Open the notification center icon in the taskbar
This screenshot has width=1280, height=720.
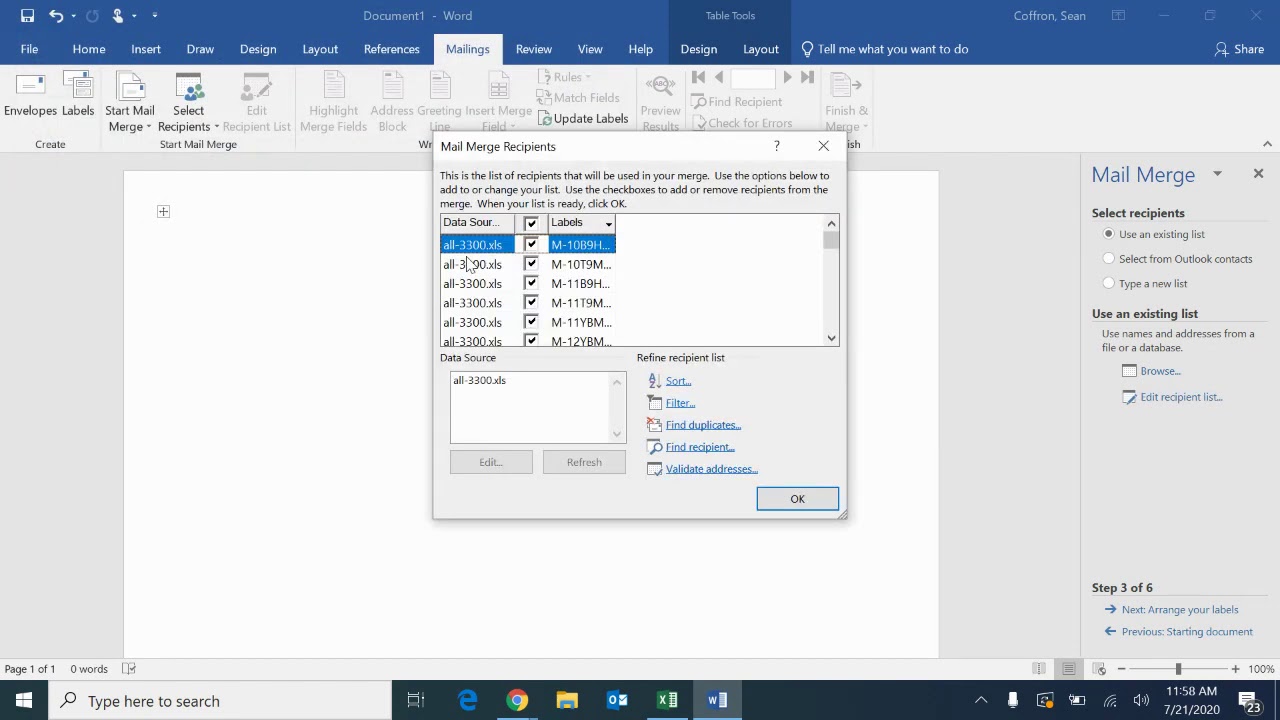click(x=1250, y=701)
